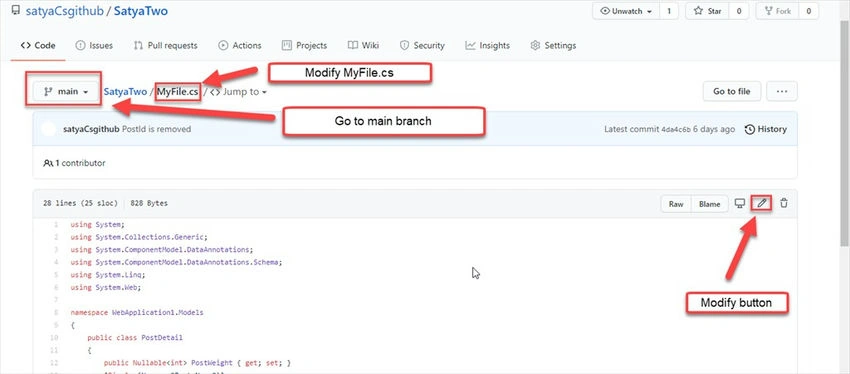
Task: View the Insights tab
Action: 487,46
